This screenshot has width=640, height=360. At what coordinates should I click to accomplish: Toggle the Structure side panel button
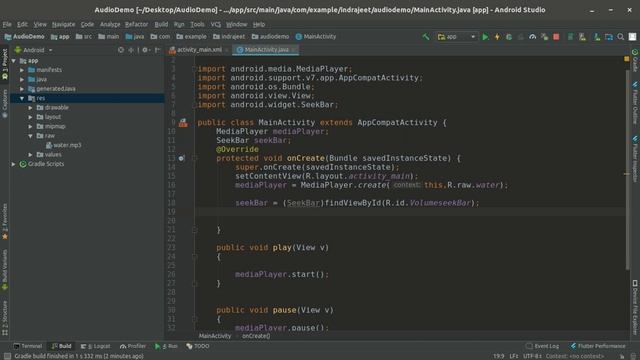click(x=4, y=318)
